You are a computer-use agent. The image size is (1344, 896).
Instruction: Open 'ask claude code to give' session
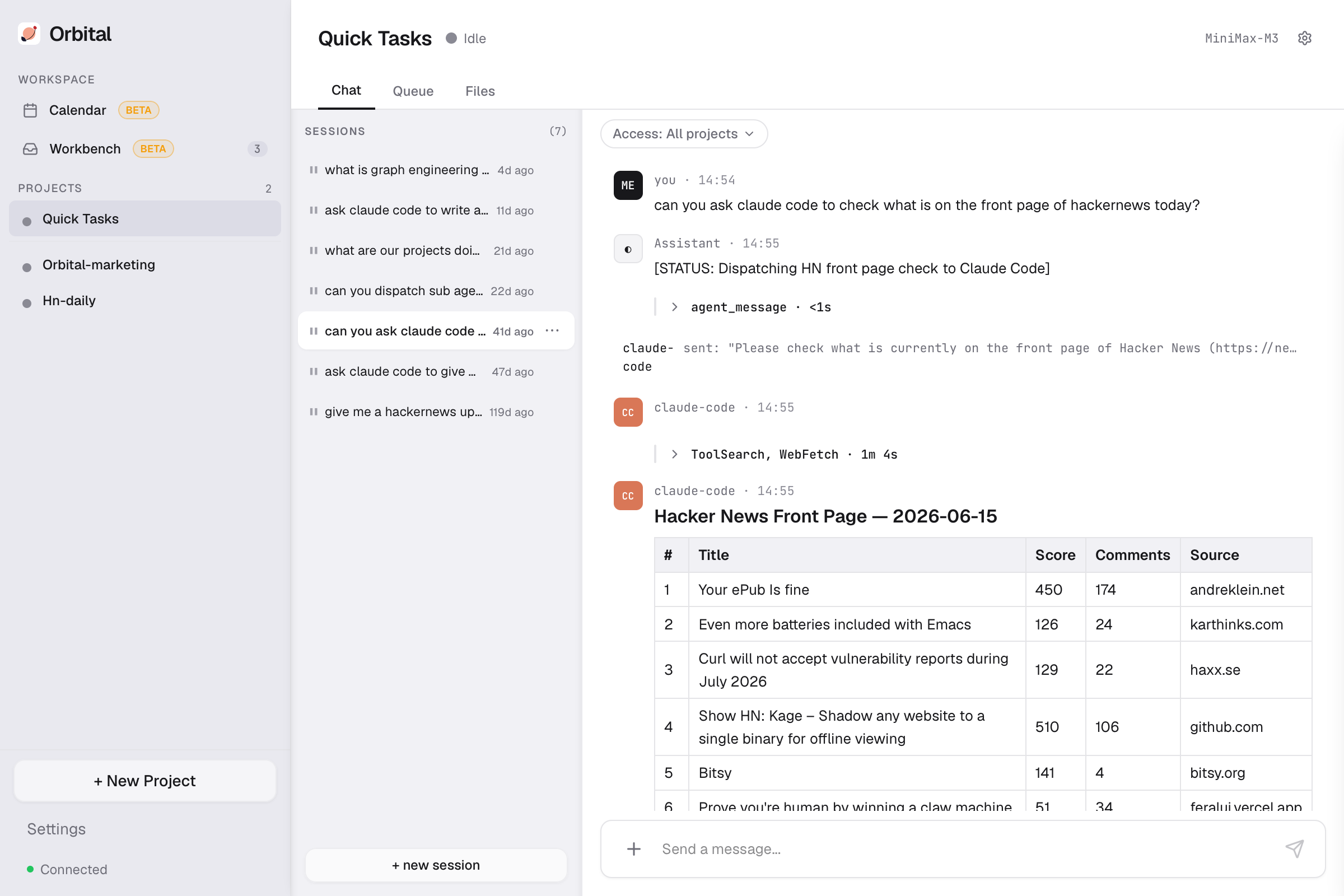[x=436, y=371]
